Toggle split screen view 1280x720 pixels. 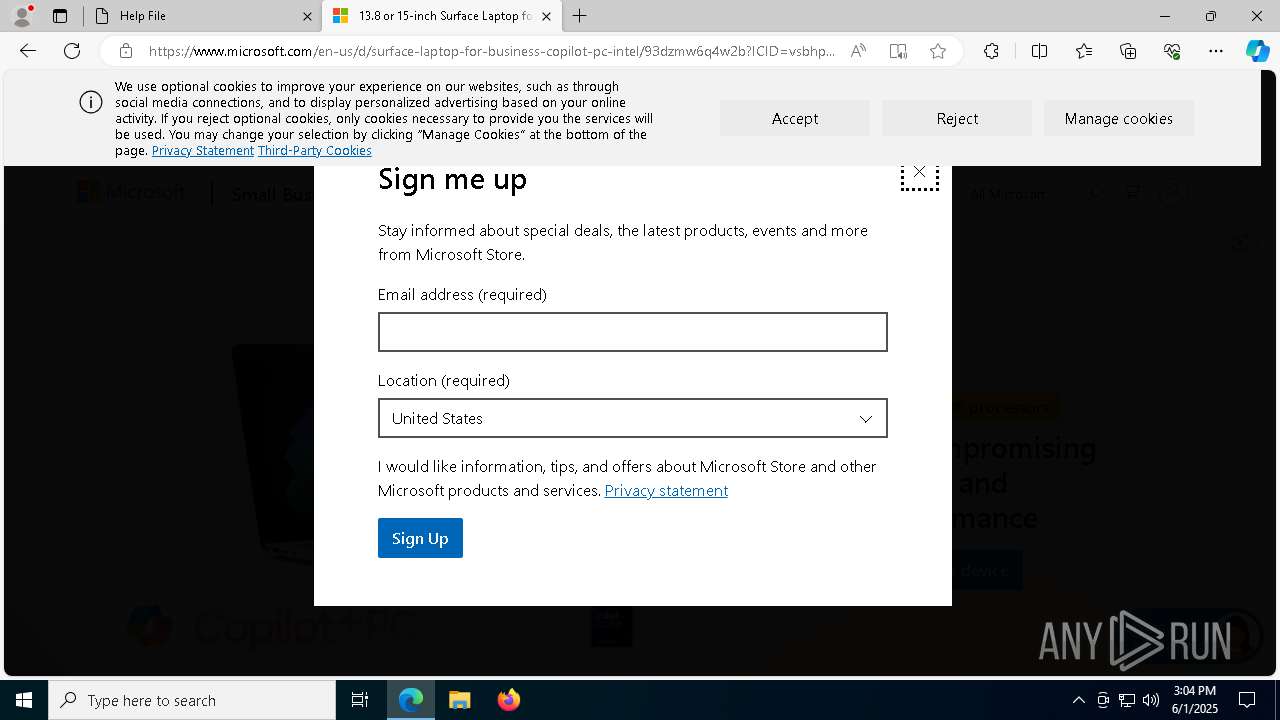point(1039,51)
